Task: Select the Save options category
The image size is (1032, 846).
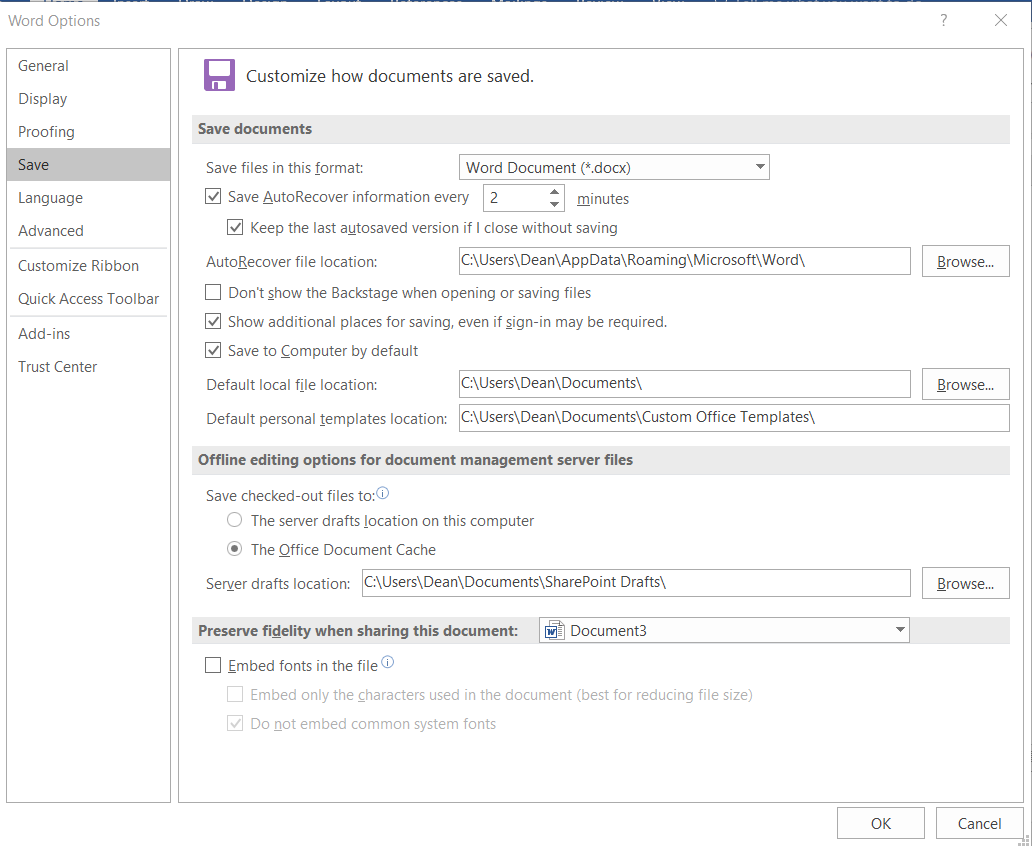Action: coord(88,165)
